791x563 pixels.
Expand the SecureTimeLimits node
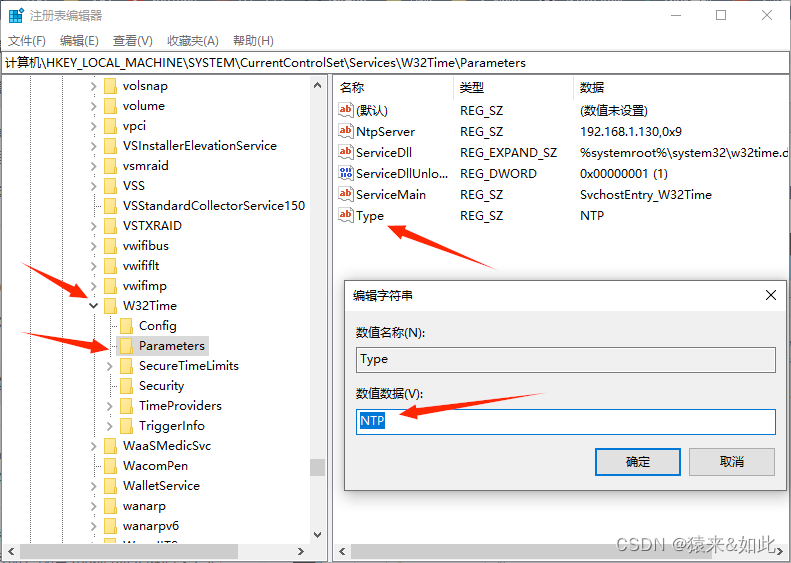109,366
